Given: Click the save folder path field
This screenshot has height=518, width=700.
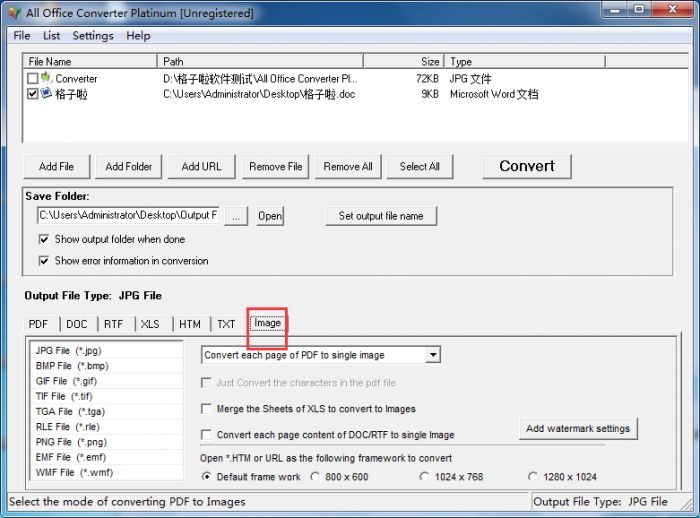Looking at the screenshot, I should coord(128,215).
